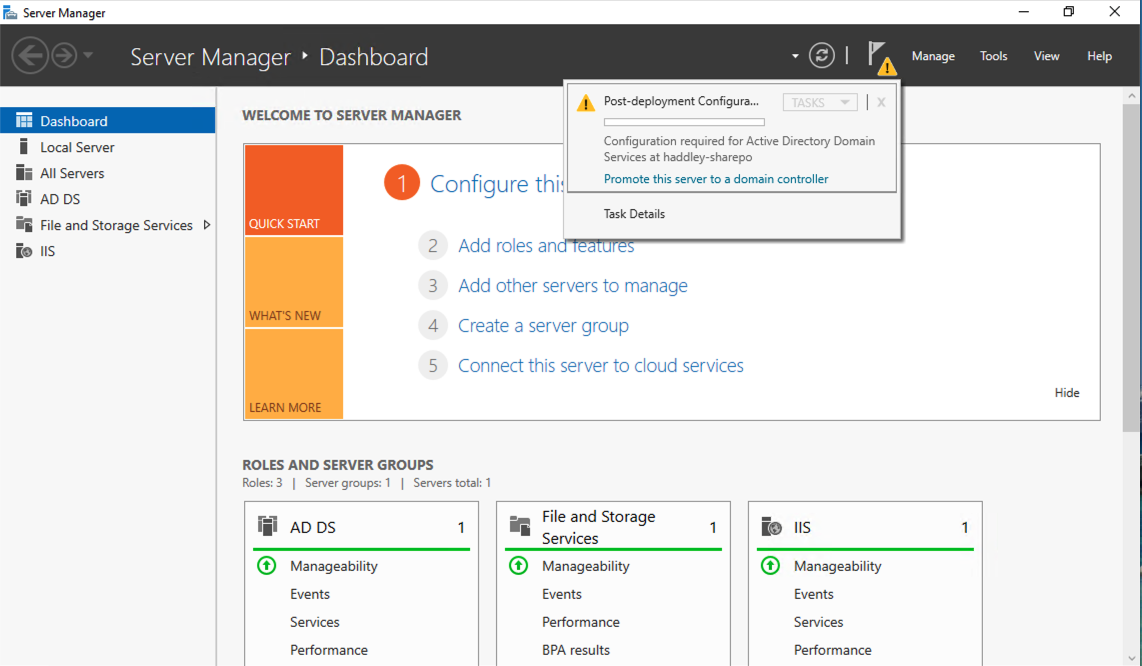The height and width of the screenshot is (666, 1142).
Task: Click the vertical scrollbar up arrow
Action: [x=1132, y=95]
